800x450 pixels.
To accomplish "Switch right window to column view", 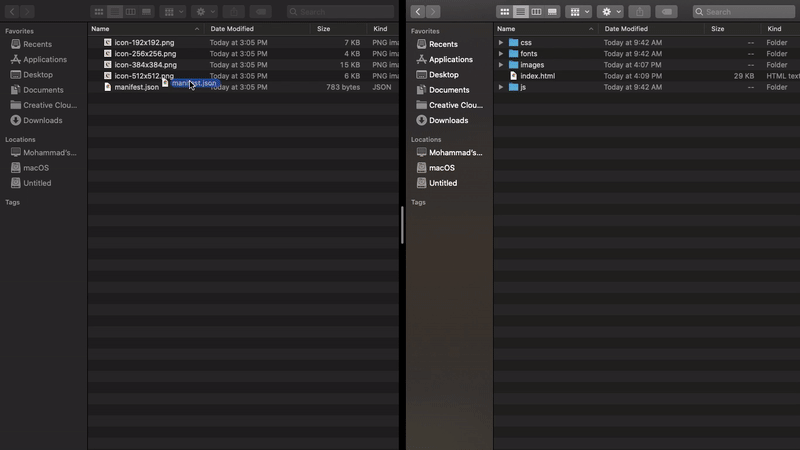I will [x=536, y=12].
